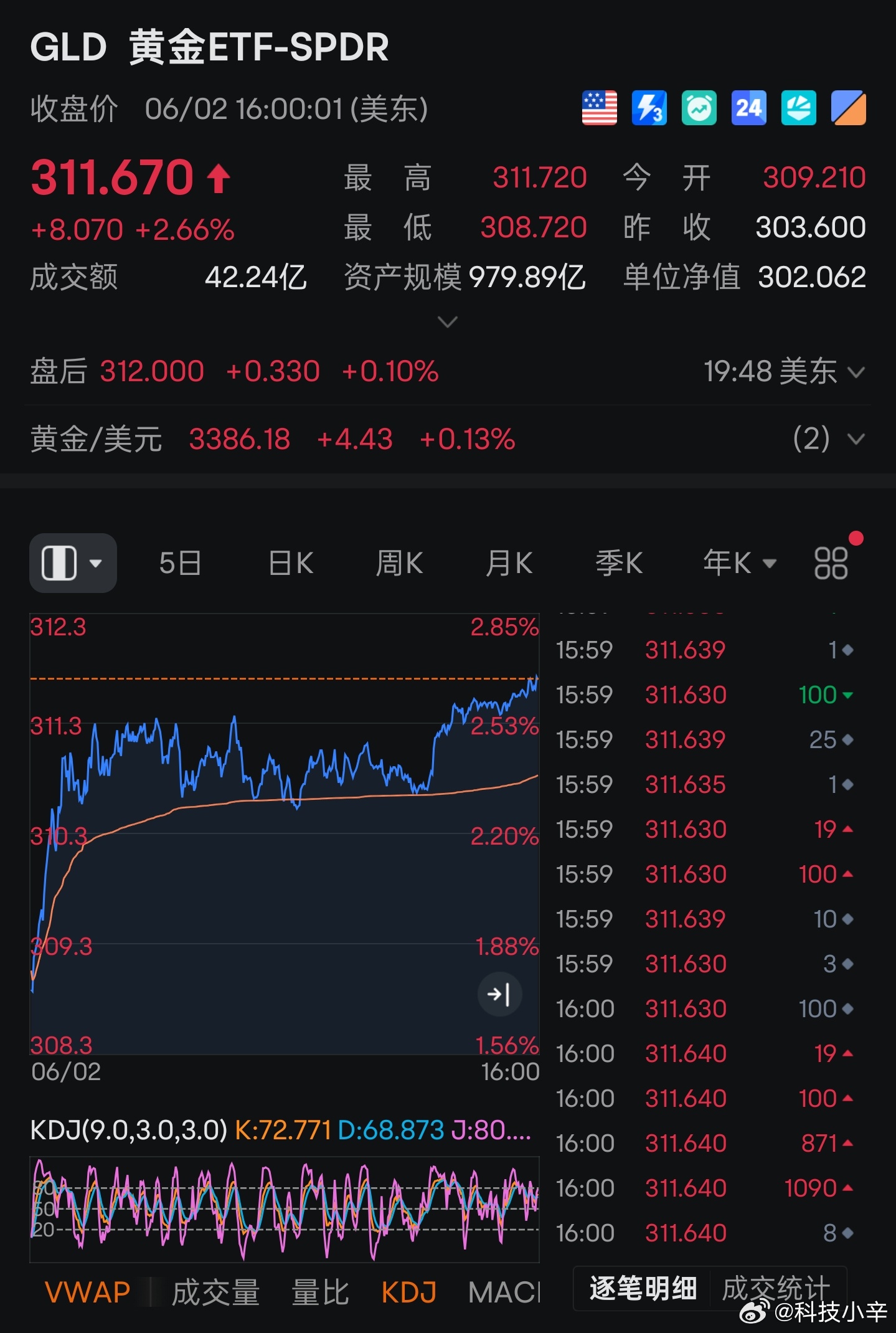Image resolution: width=896 pixels, height=1333 pixels.
Task: Tap the blue lightning bolt icon
Action: click(x=649, y=108)
